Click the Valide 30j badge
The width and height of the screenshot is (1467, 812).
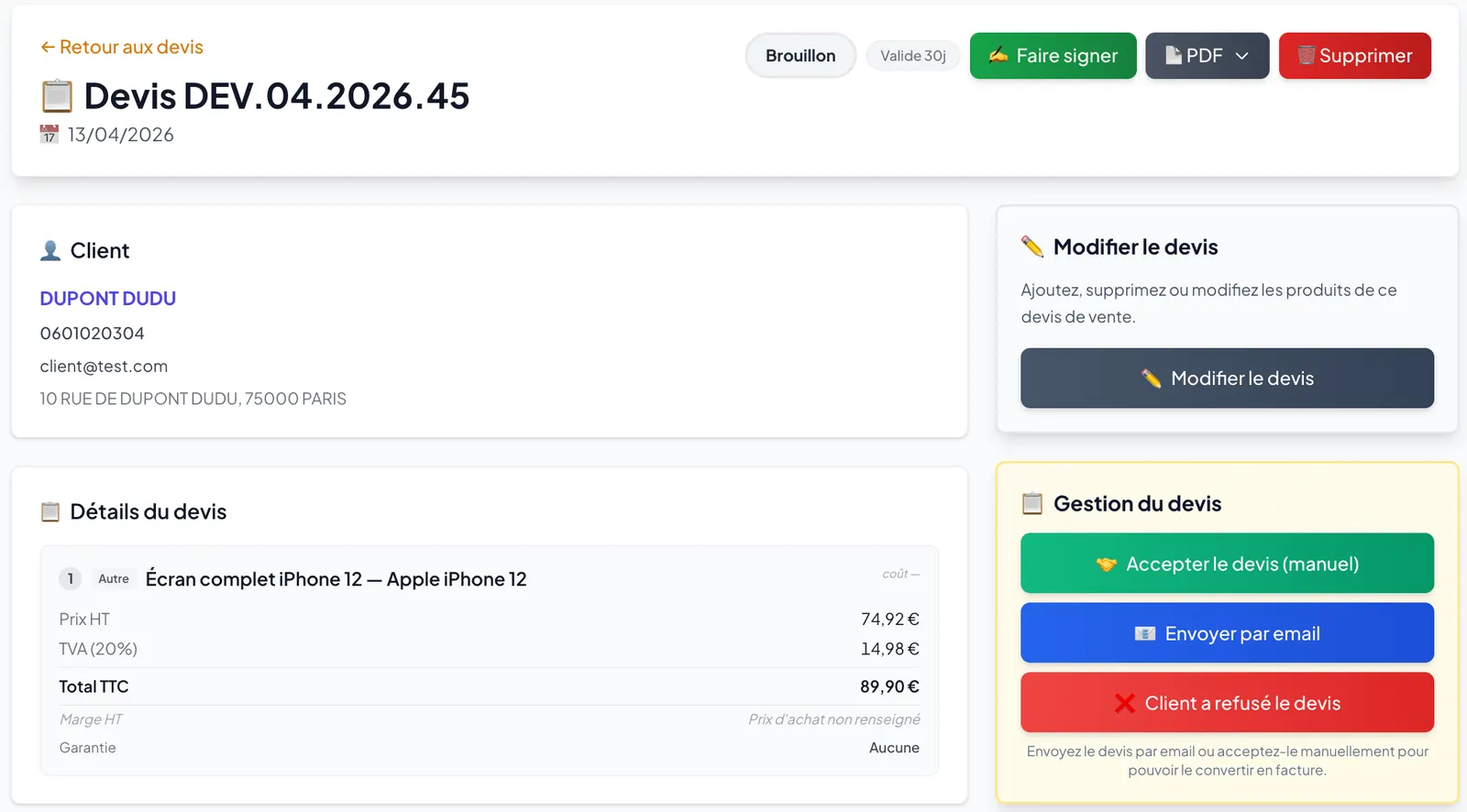click(912, 56)
